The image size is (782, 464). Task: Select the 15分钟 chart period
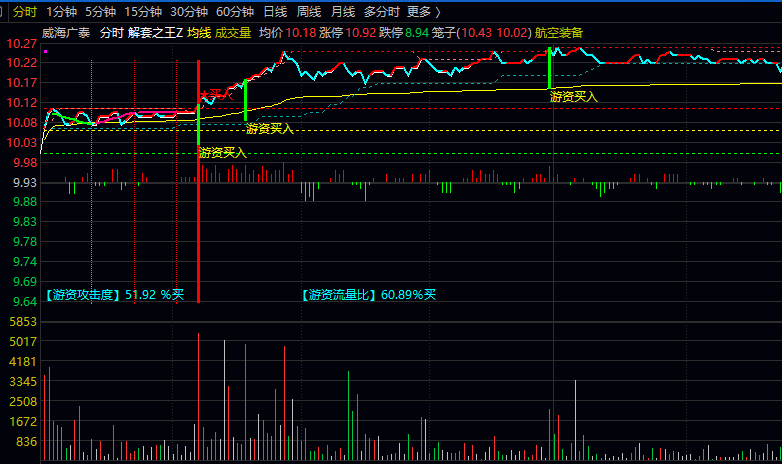(143, 11)
